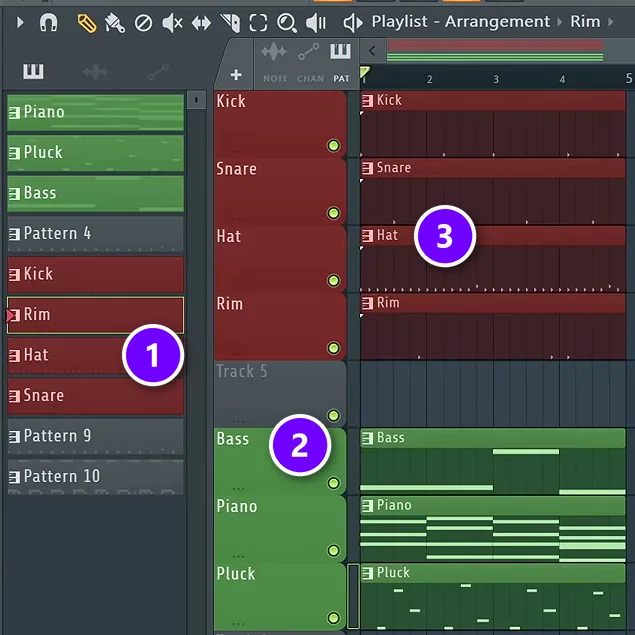
Task: Choose the Select marquee tool
Action: (x=258, y=23)
